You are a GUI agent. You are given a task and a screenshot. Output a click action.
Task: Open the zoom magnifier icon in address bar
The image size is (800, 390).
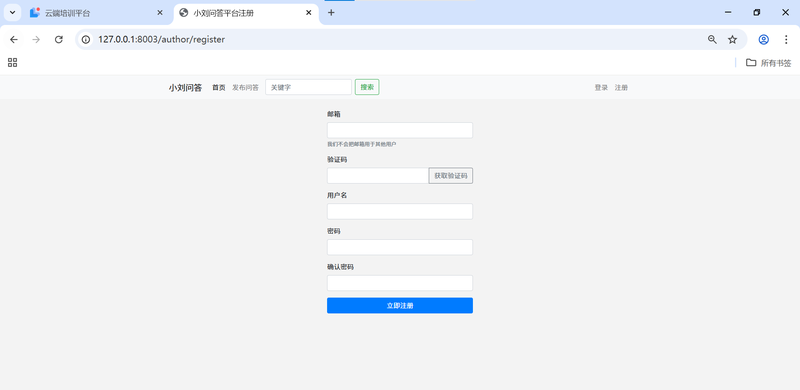pyautogui.click(x=712, y=39)
